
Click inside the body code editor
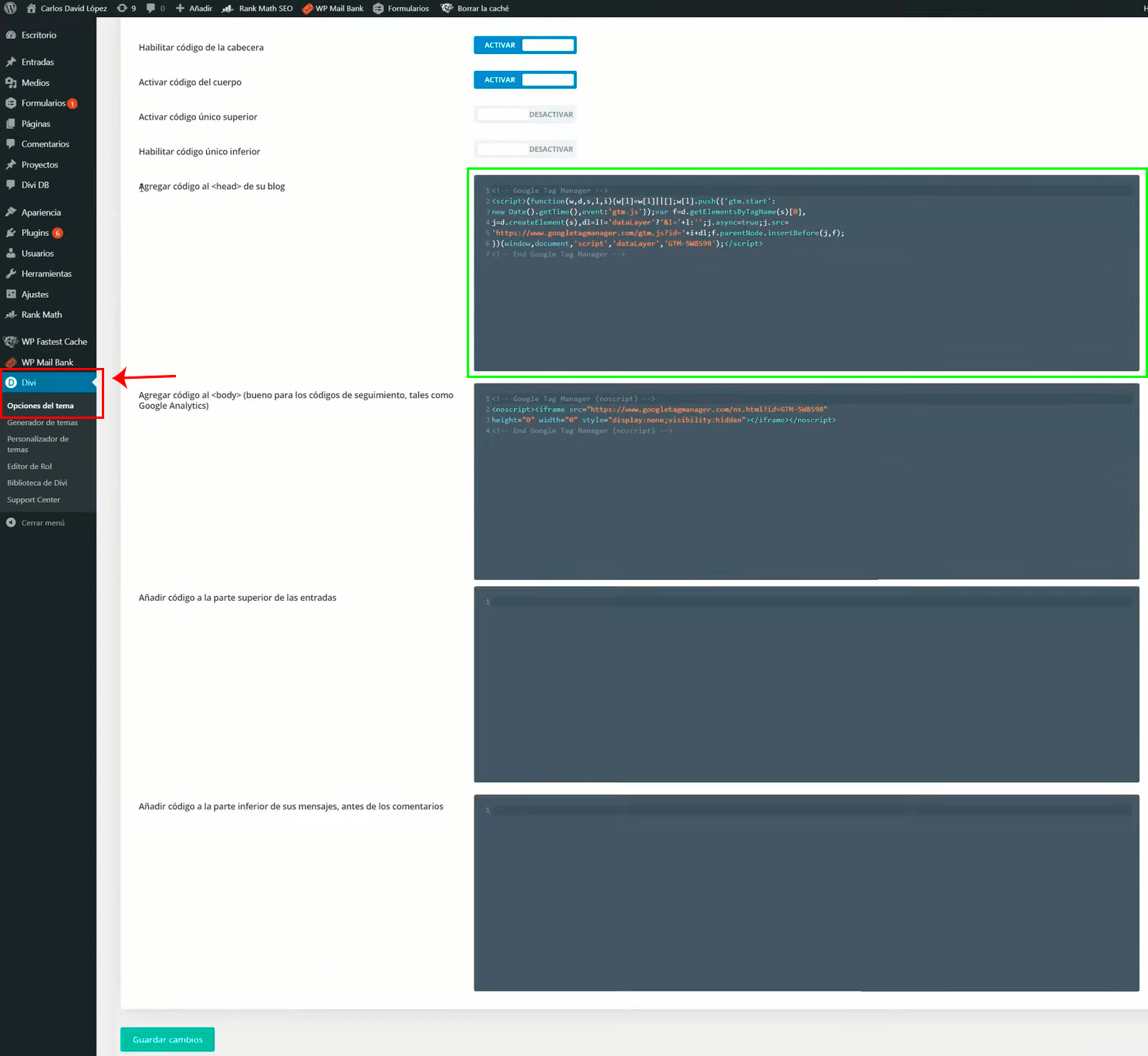click(806, 481)
